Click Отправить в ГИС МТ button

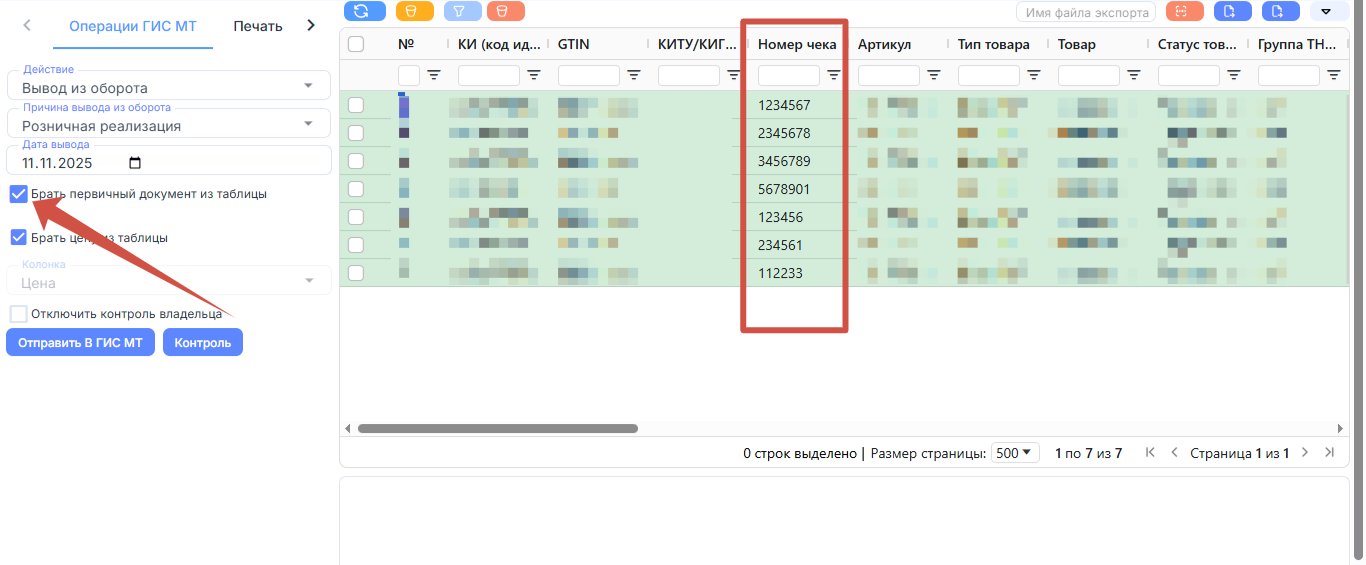click(x=80, y=342)
